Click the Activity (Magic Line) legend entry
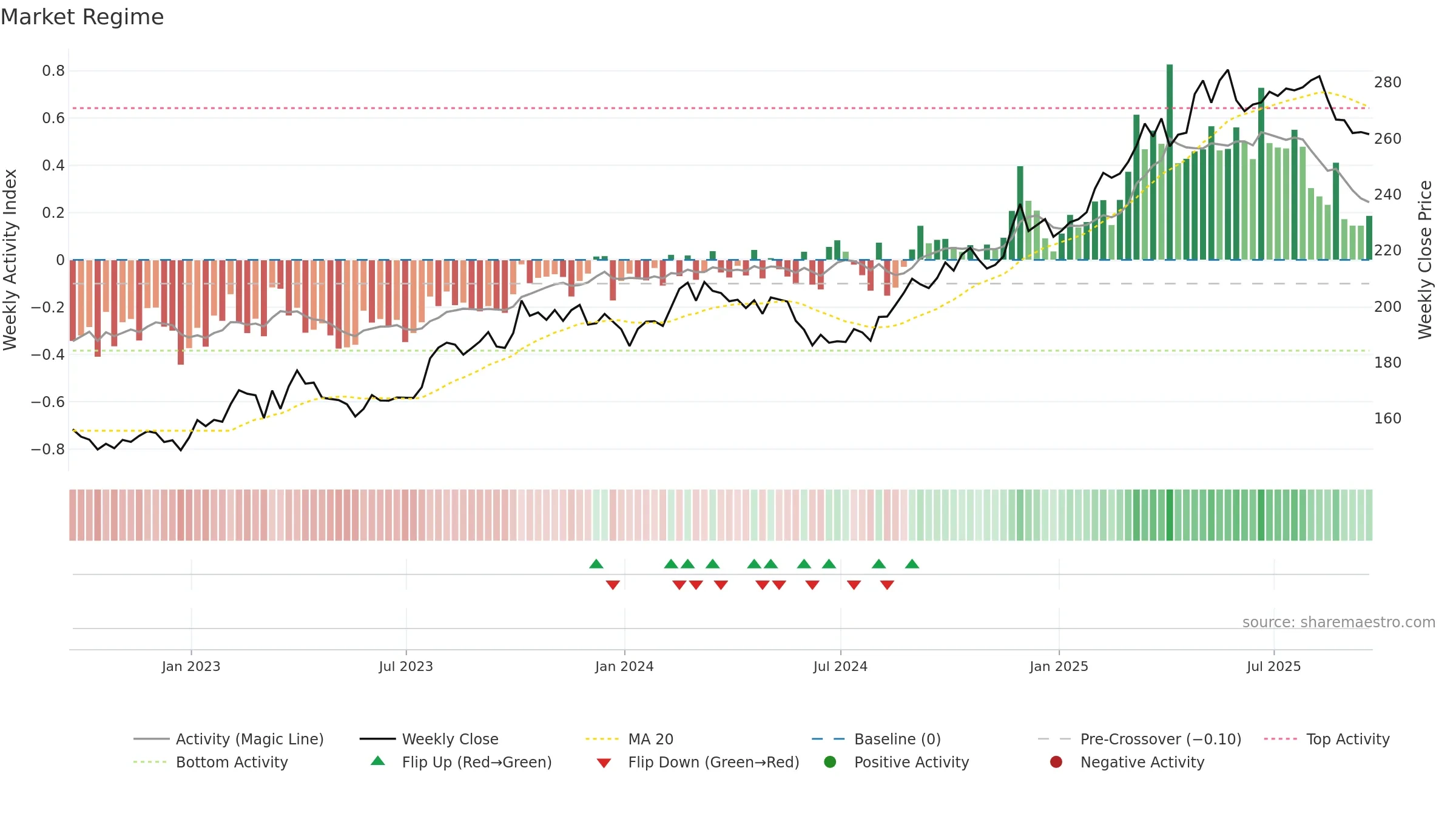 (x=229, y=739)
